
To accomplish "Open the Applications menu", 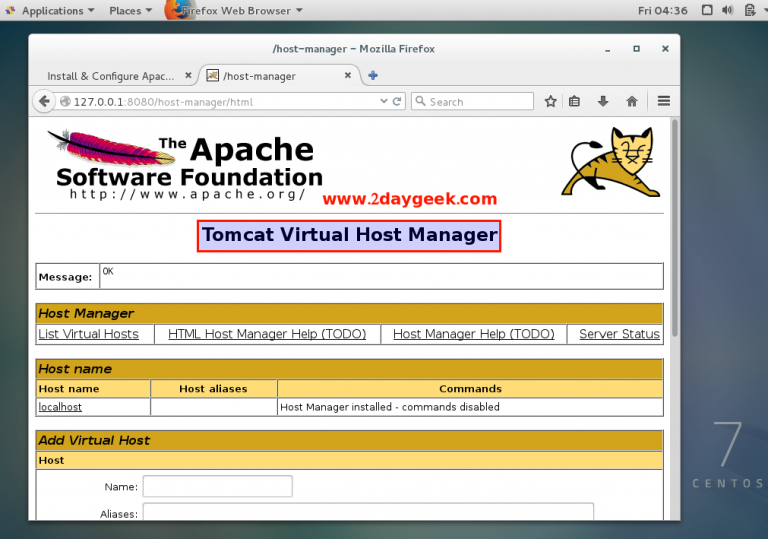I will 52,11.
